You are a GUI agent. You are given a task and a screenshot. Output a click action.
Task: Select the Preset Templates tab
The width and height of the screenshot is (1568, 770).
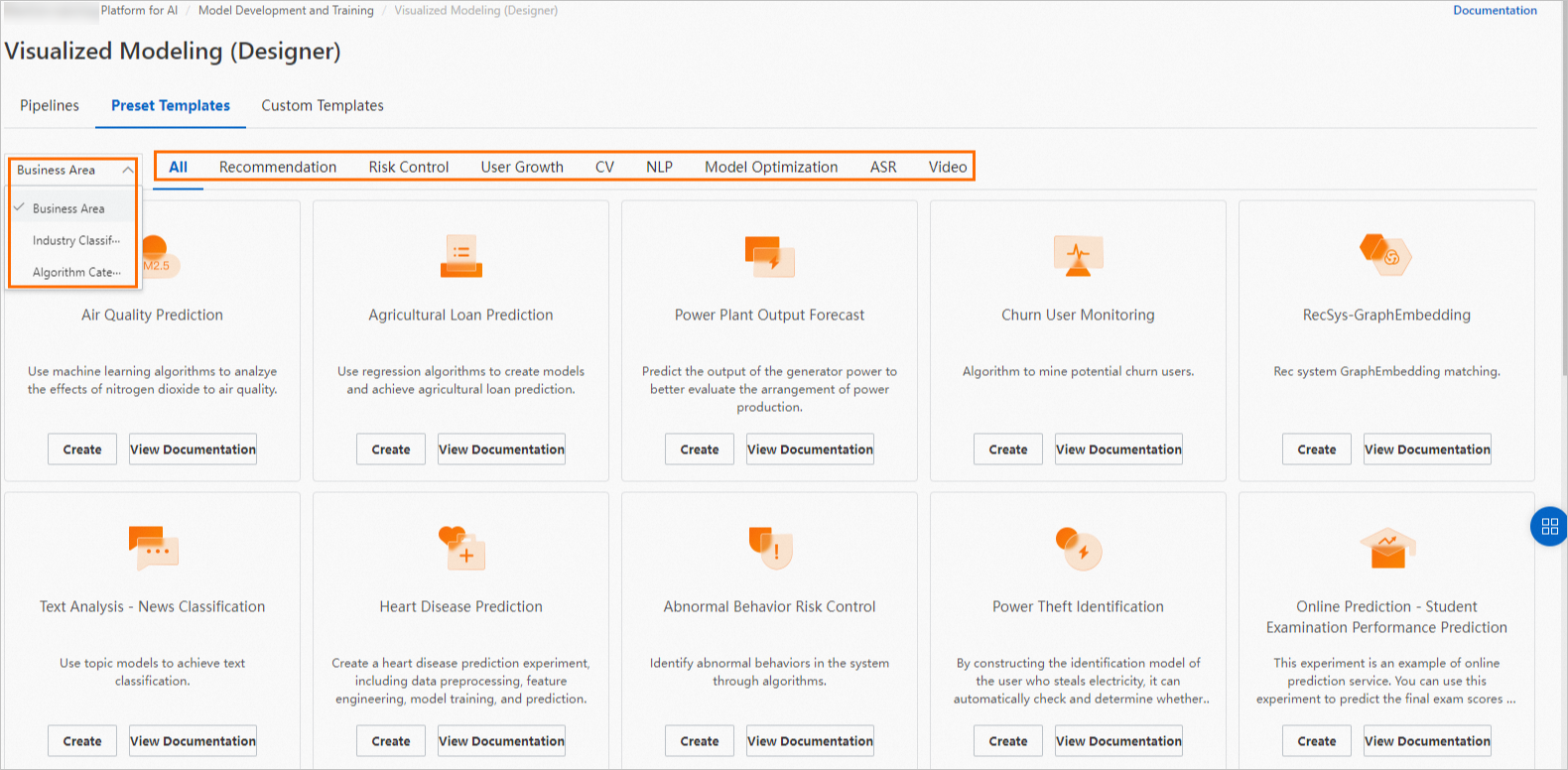pyautogui.click(x=171, y=105)
